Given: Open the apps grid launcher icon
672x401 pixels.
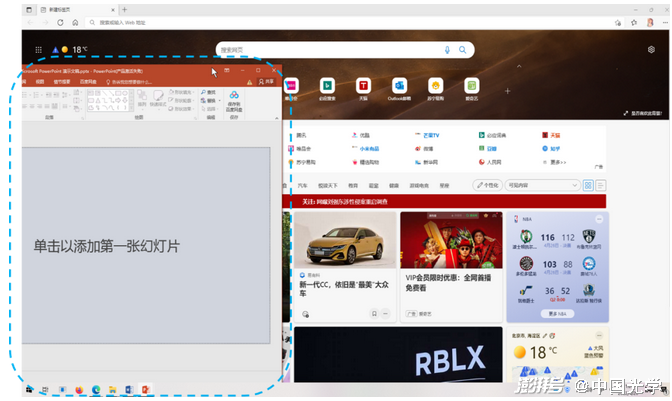Looking at the screenshot, I should [39, 49].
